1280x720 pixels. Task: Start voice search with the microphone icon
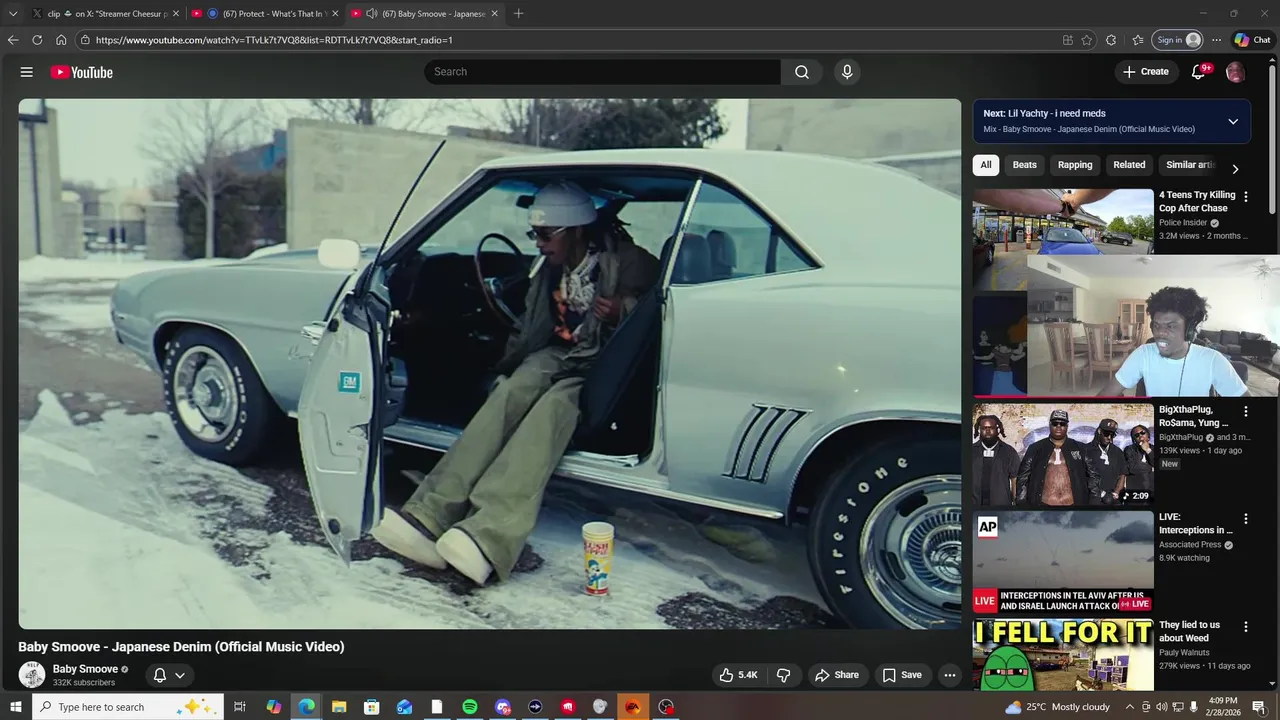pyautogui.click(x=847, y=72)
